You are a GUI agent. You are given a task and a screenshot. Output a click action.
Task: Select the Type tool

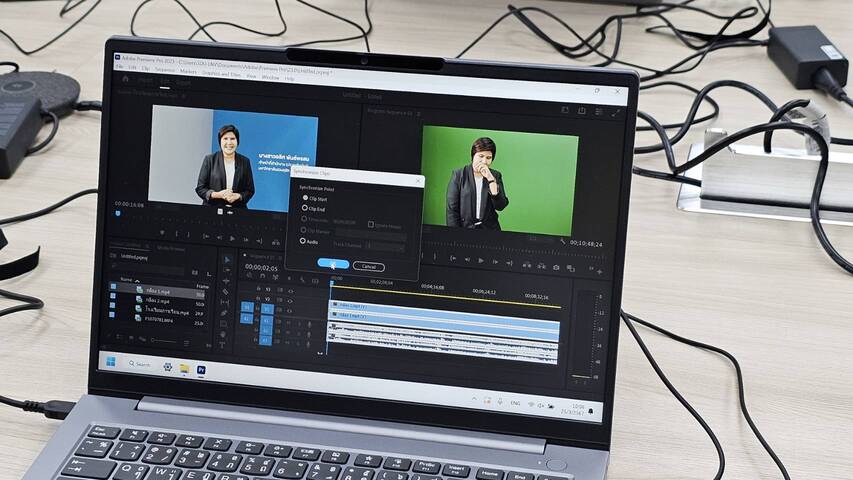pos(222,345)
